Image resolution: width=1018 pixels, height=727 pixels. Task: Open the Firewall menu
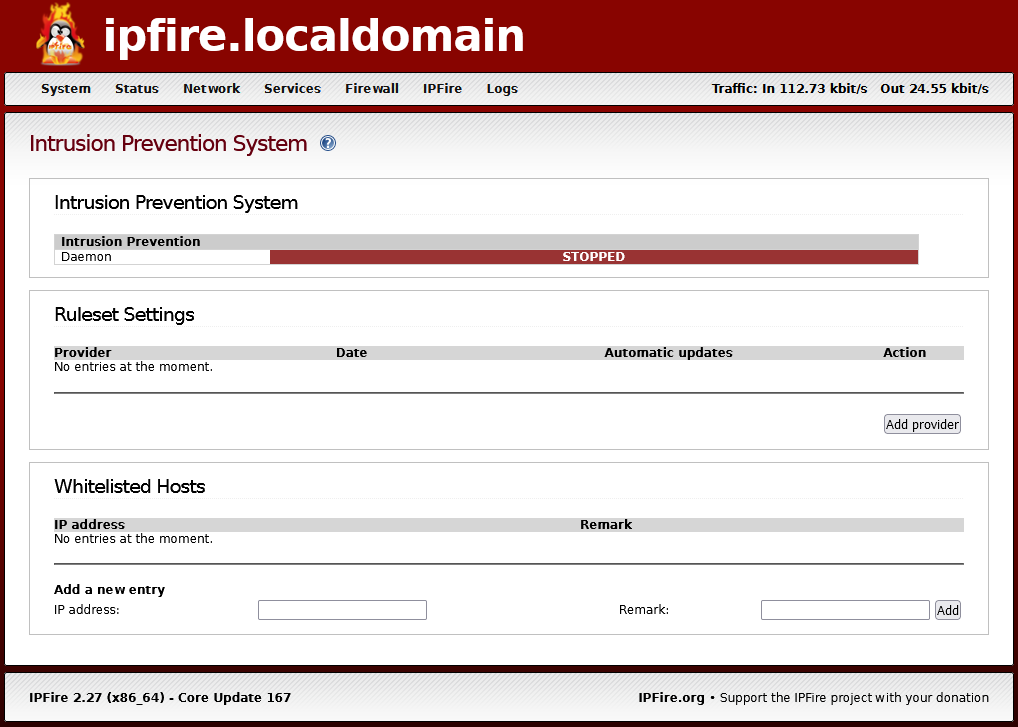(x=372, y=89)
